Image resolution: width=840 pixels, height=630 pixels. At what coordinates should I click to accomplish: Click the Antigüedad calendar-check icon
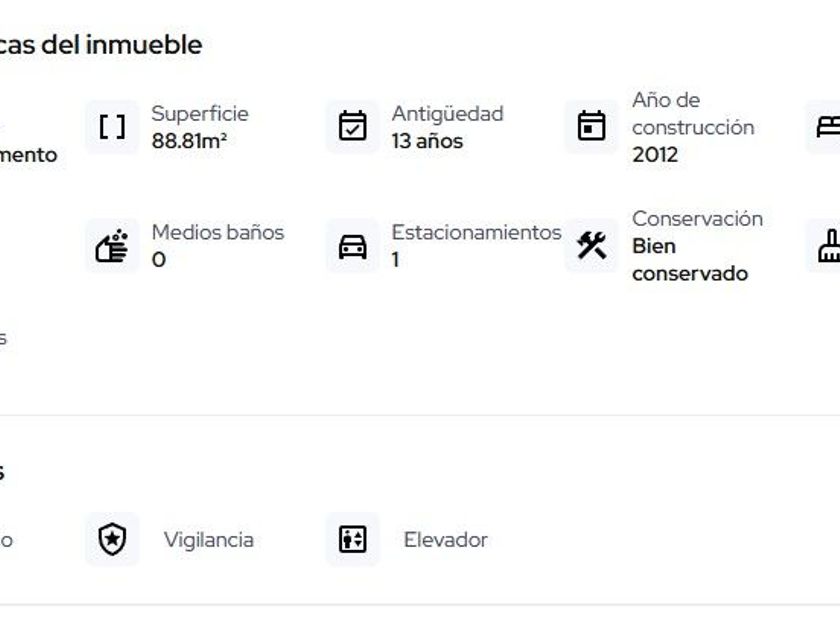[x=352, y=127]
